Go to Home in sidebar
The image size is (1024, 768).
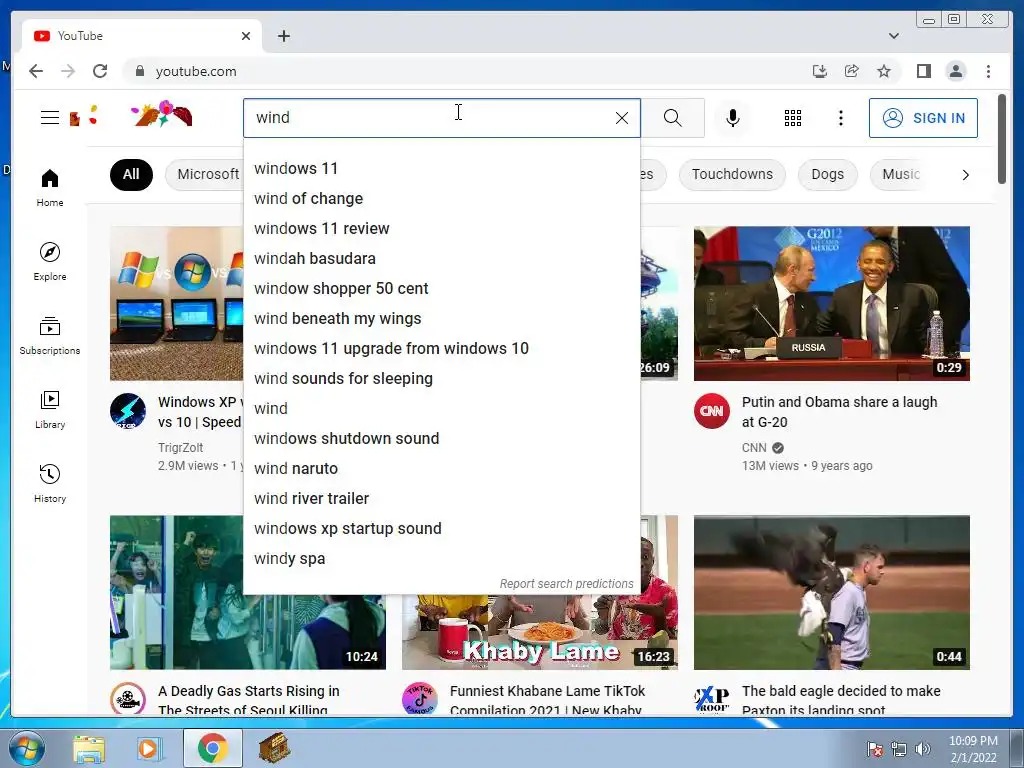50,188
